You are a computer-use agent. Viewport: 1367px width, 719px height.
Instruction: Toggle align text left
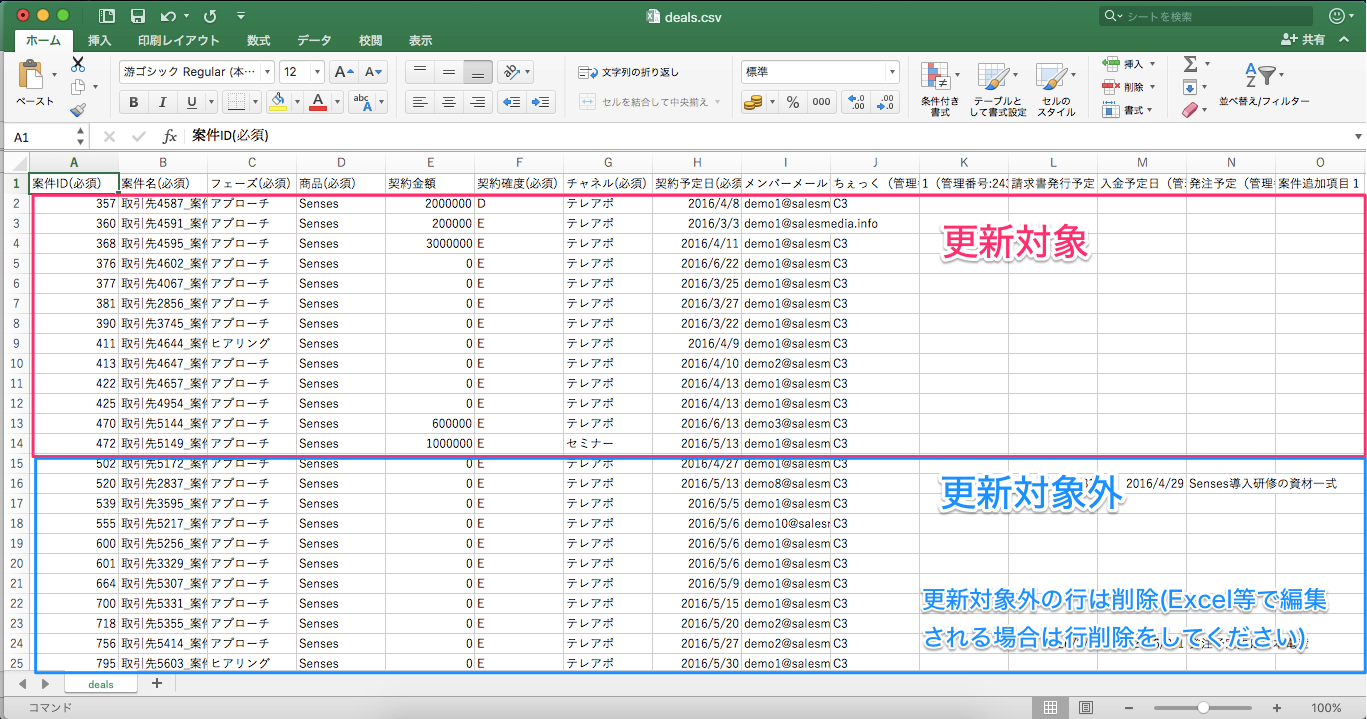tap(420, 102)
